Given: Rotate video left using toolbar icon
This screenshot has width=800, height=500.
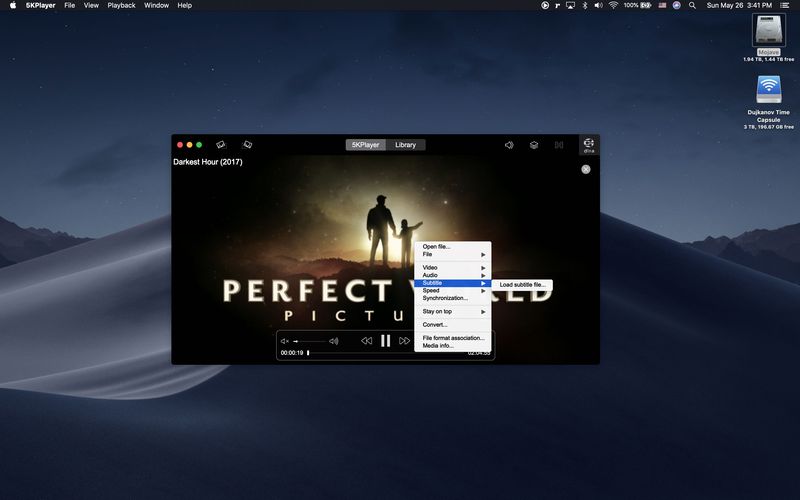Looking at the screenshot, I should [x=221, y=145].
